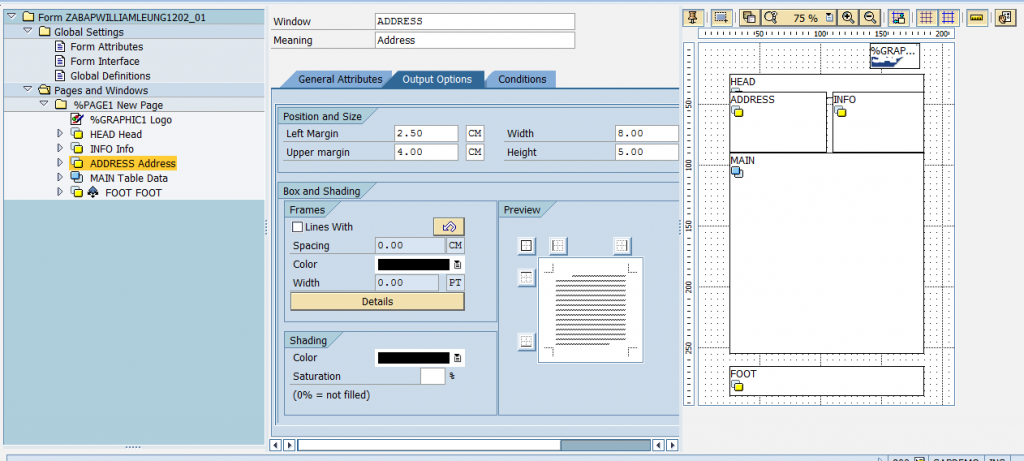Expand the HEAD Head tree node
Image resolution: width=1024 pixels, height=461 pixels.
coord(59,134)
